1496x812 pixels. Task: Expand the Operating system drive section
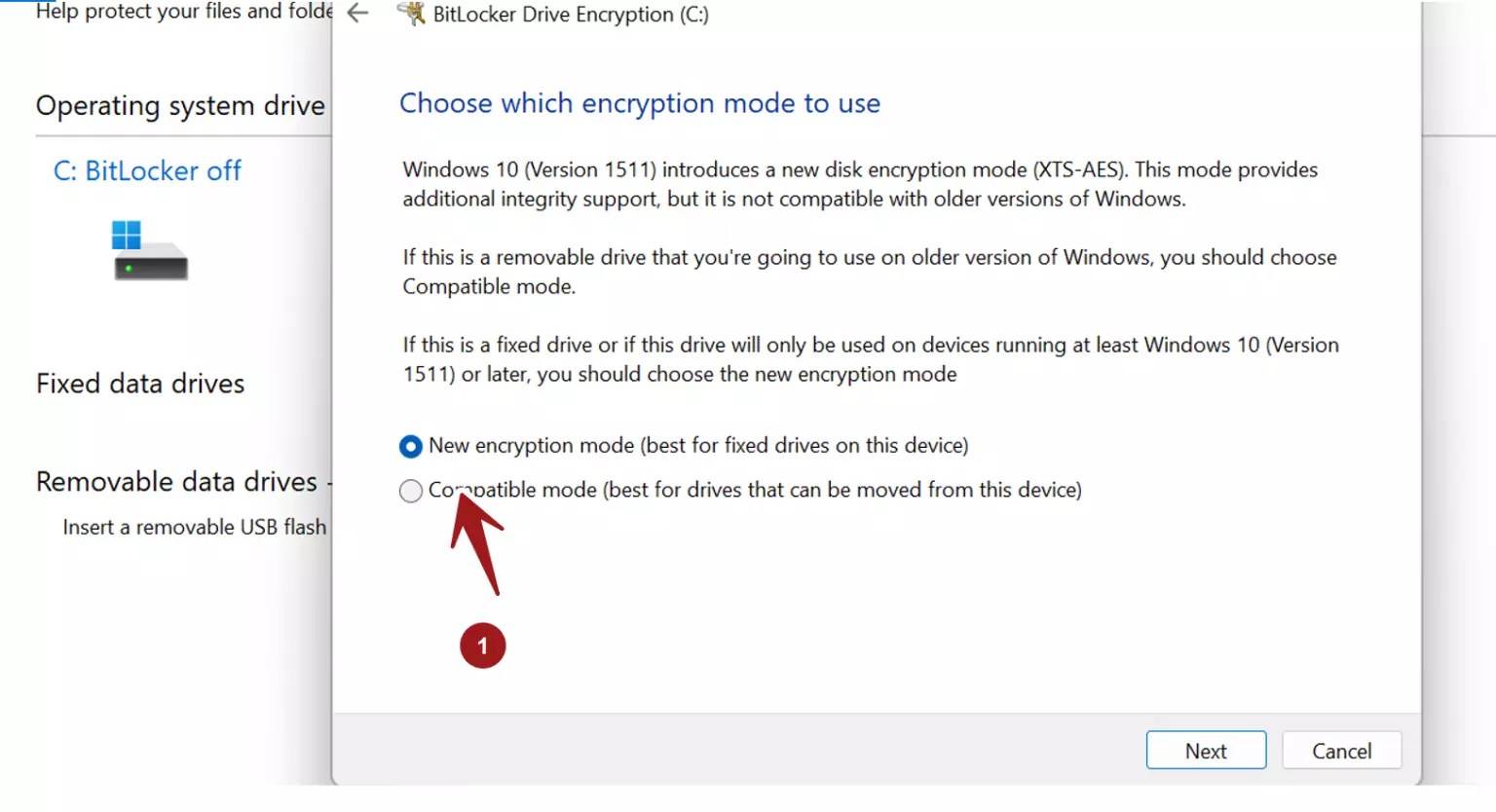tap(179, 105)
